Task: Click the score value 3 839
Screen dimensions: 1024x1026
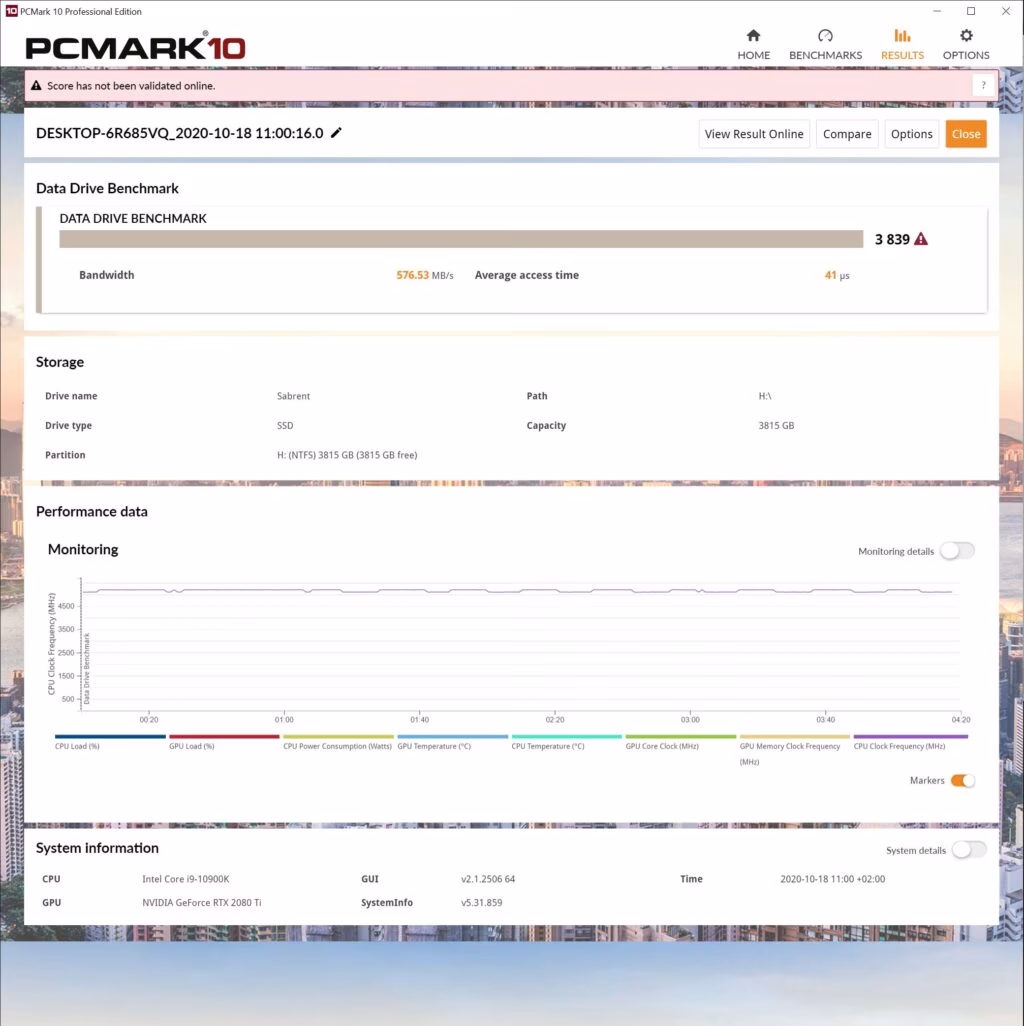Action: 892,239
